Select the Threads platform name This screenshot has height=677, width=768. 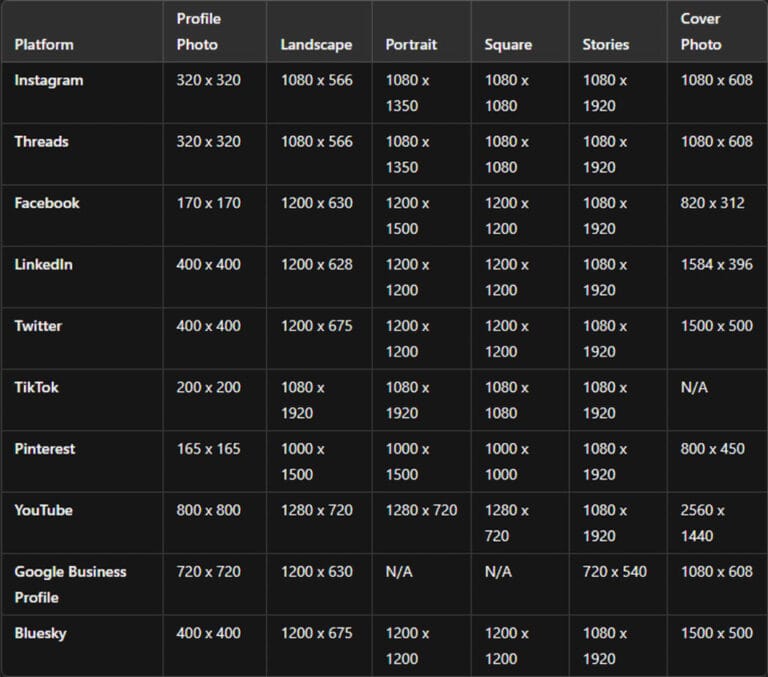[42, 142]
